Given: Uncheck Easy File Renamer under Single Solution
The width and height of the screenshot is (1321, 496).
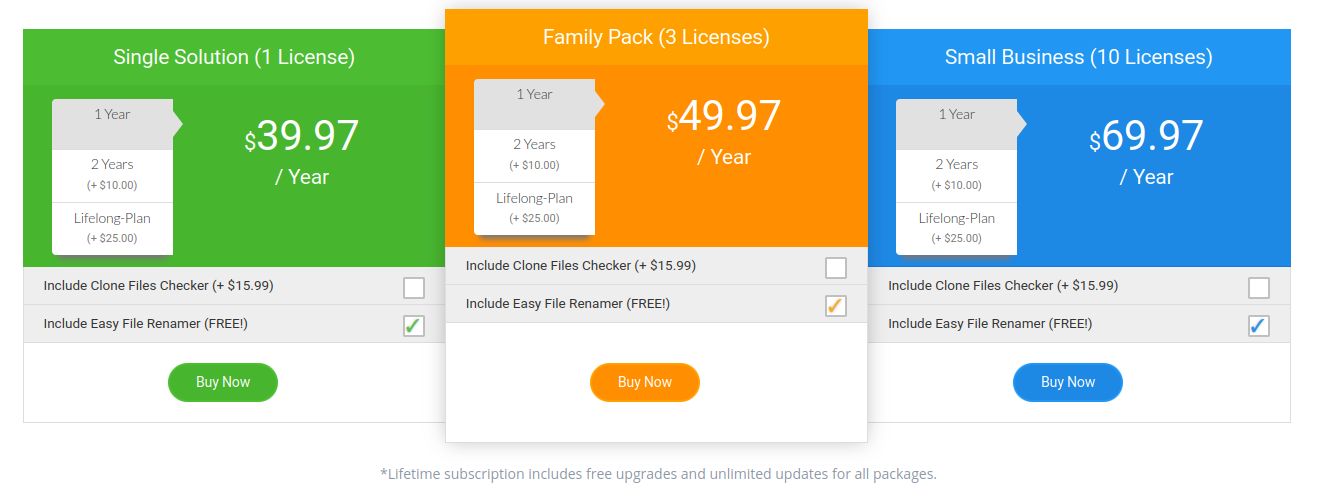Looking at the screenshot, I should coord(414,326).
